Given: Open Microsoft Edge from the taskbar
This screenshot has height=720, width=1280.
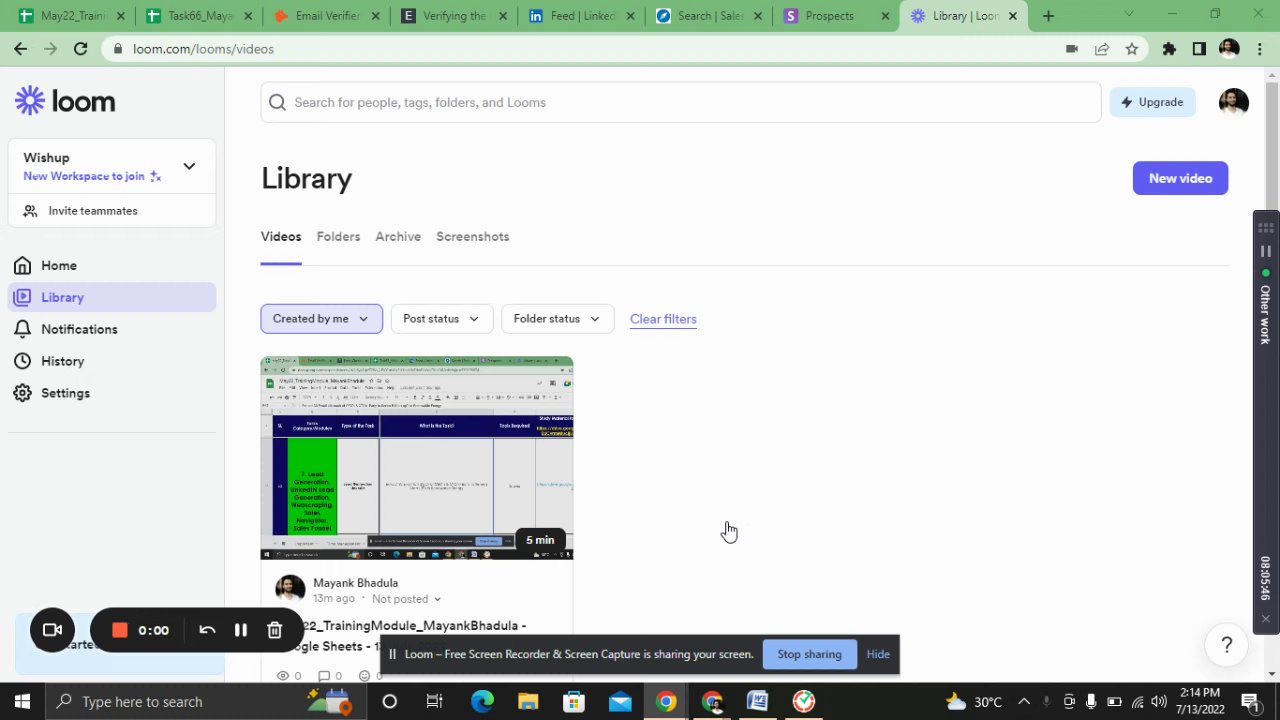Looking at the screenshot, I should (482, 701).
